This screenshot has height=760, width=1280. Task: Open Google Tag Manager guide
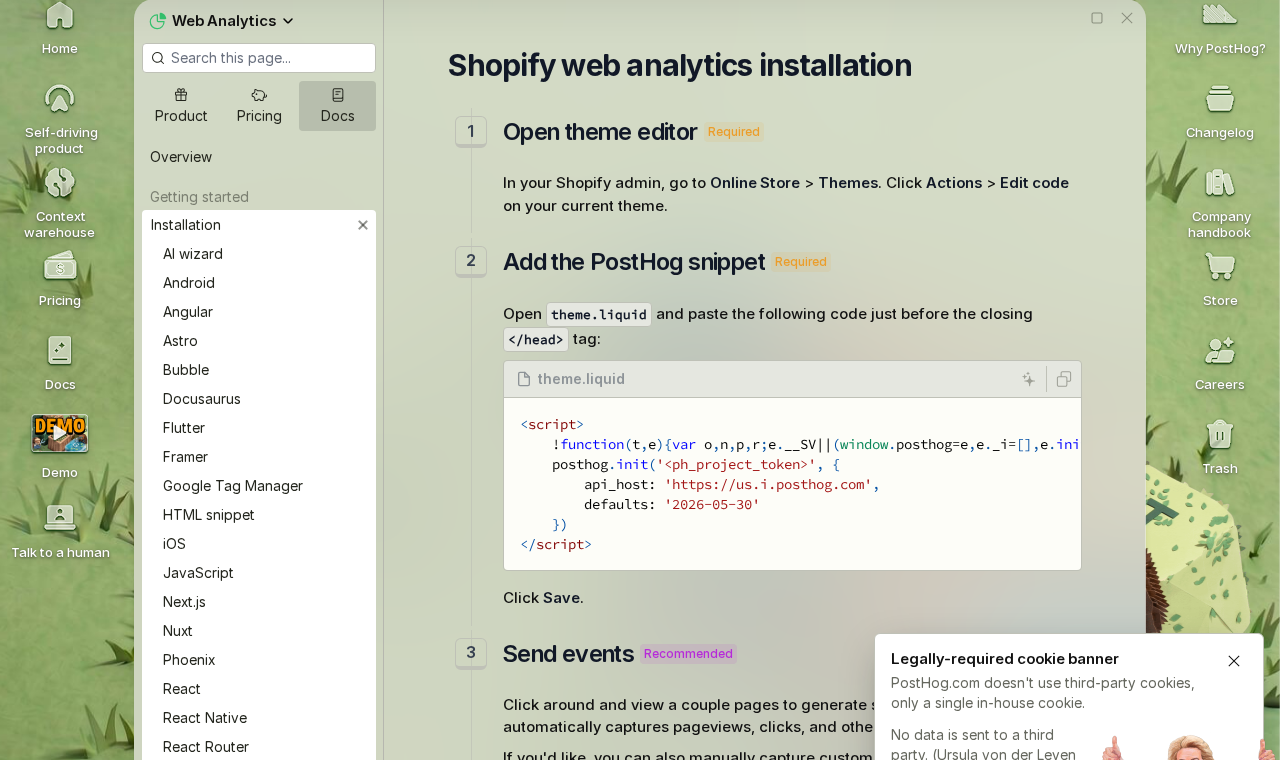click(233, 486)
